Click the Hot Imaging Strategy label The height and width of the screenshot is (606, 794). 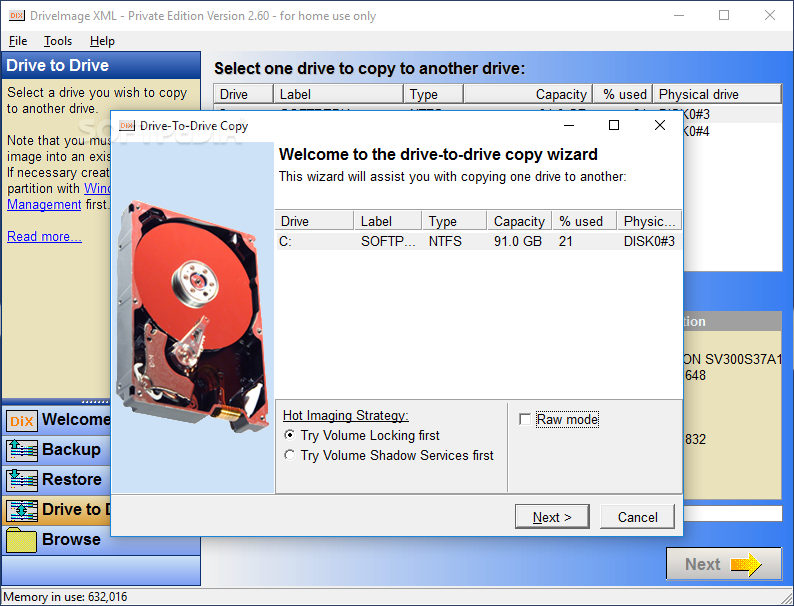click(x=345, y=415)
